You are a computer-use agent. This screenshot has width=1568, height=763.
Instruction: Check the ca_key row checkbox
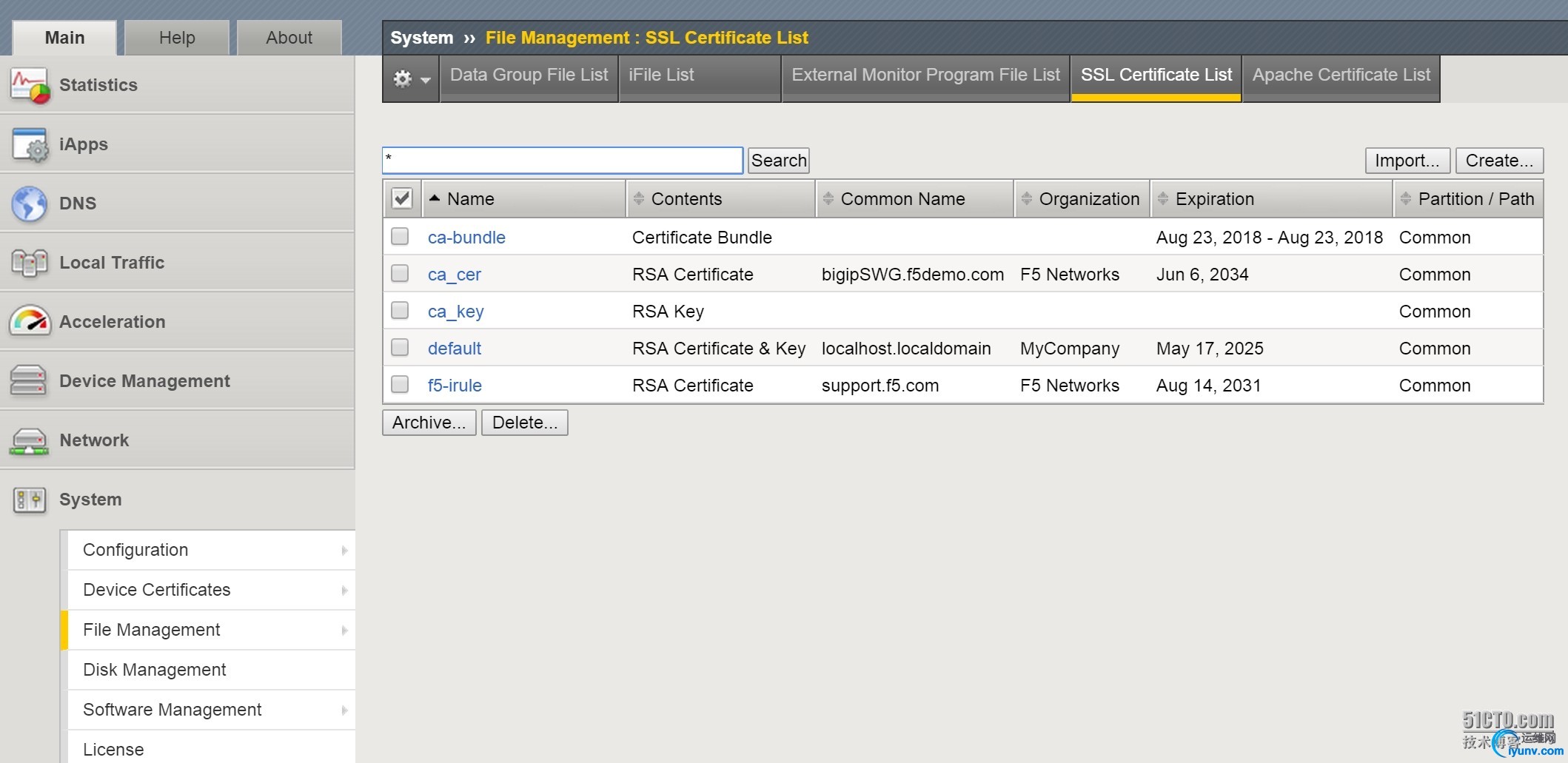[400, 310]
